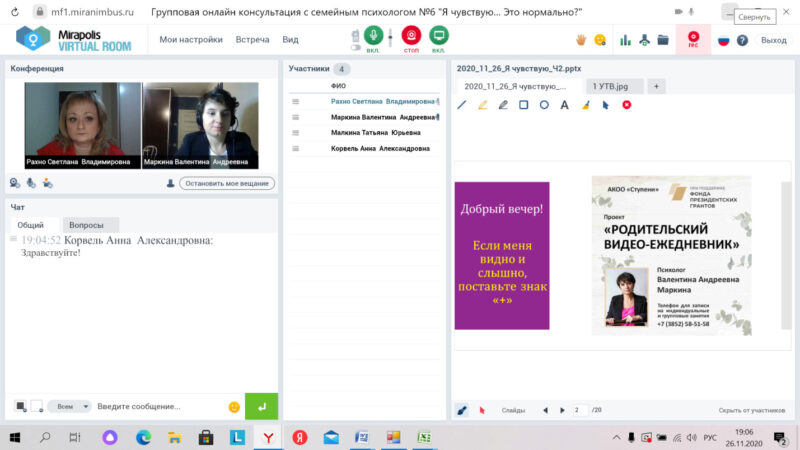Open the polls bar chart icon
The width and height of the screenshot is (800, 450).
pyautogui.click(x=626, y=40)
